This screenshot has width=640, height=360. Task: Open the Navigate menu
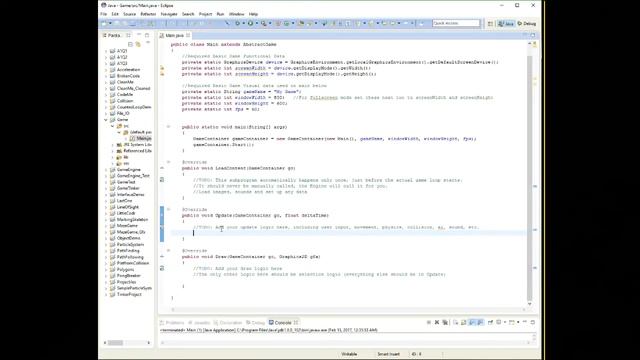169,14
